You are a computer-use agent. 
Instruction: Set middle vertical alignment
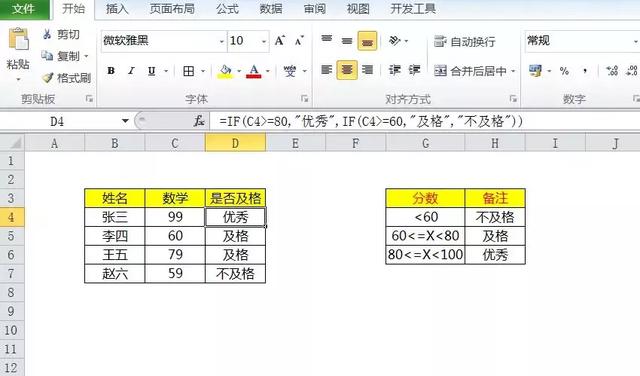click(347, 40)
